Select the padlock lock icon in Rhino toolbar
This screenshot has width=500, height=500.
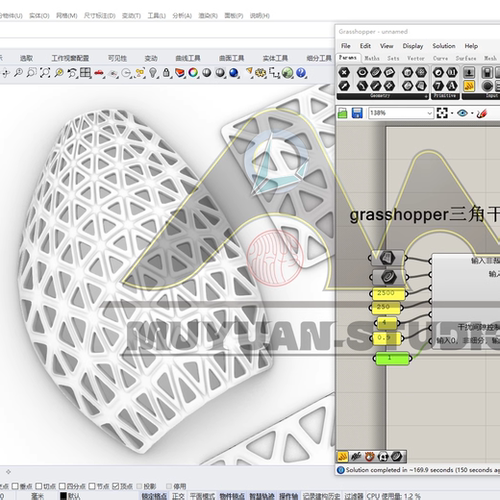coord(166,73)
